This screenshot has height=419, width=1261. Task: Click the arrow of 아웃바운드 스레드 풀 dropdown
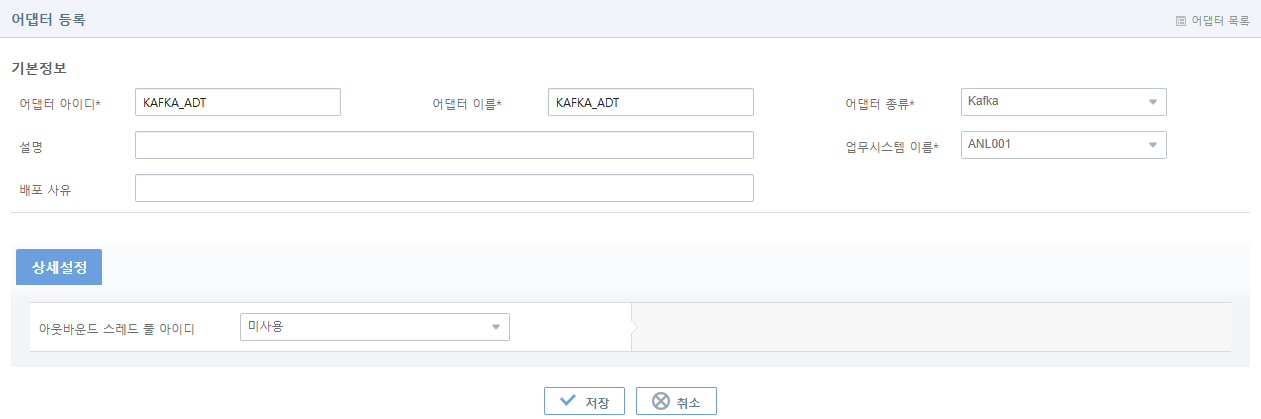pyautogui.click(x=495, y=327)
